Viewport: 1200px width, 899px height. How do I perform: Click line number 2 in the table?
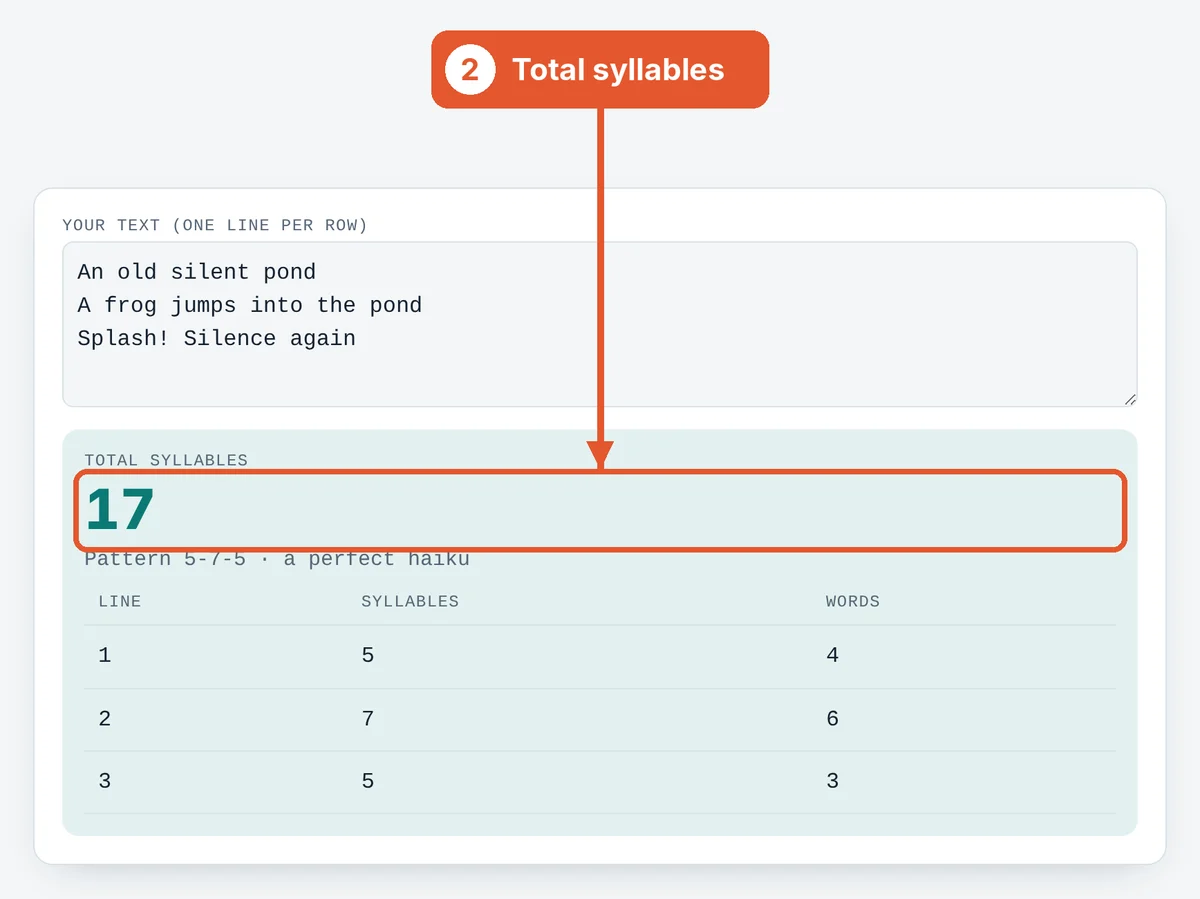point(105,719)
